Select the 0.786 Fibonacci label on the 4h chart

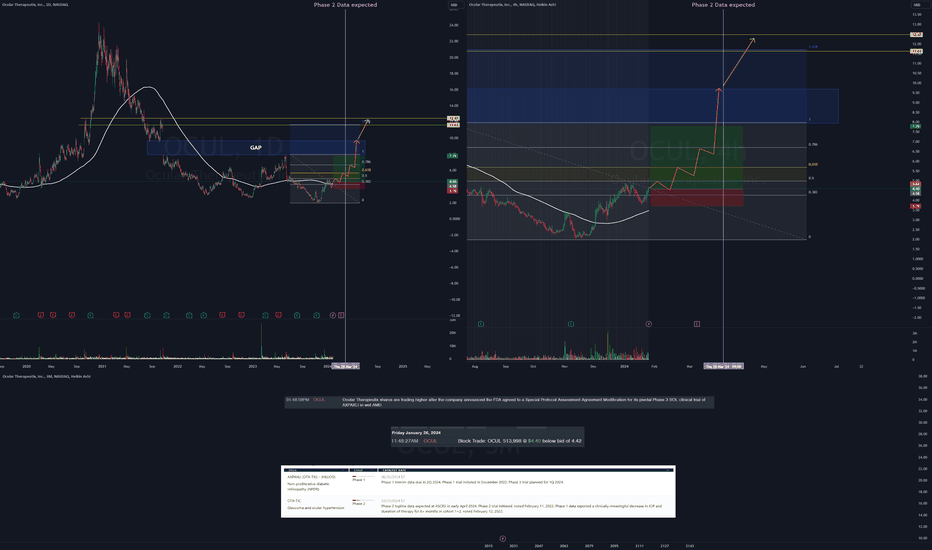(x=813, y=144)
